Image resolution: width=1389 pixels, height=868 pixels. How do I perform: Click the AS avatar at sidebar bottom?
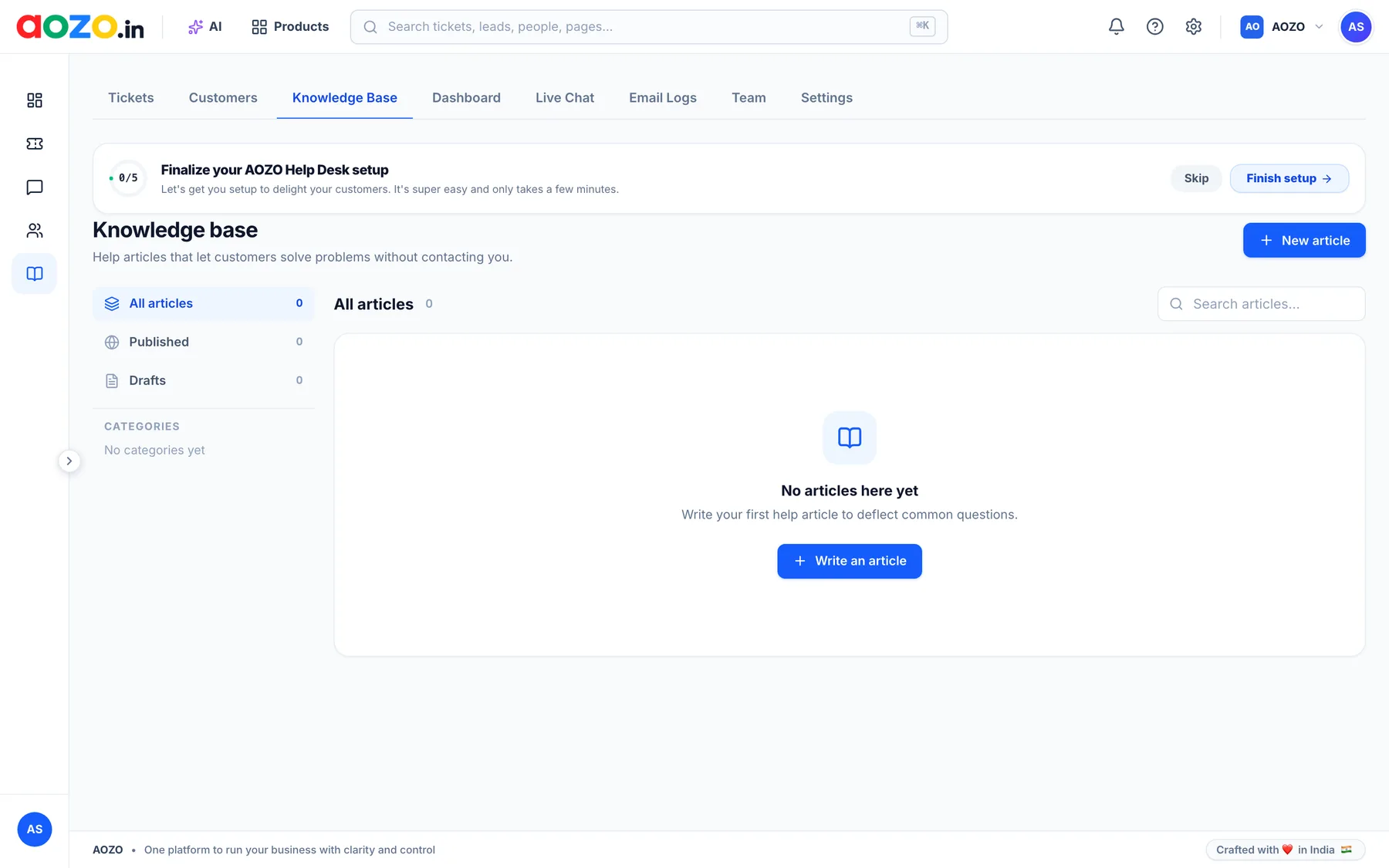click(35, 829)
